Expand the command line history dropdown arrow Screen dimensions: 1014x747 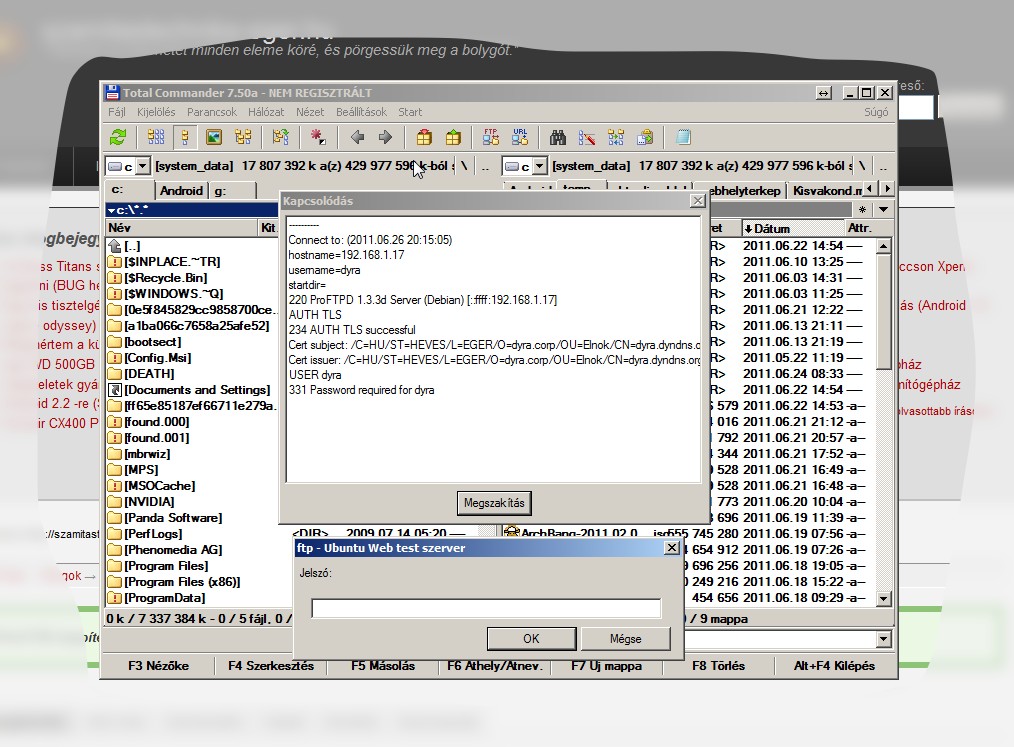(883, 639)
